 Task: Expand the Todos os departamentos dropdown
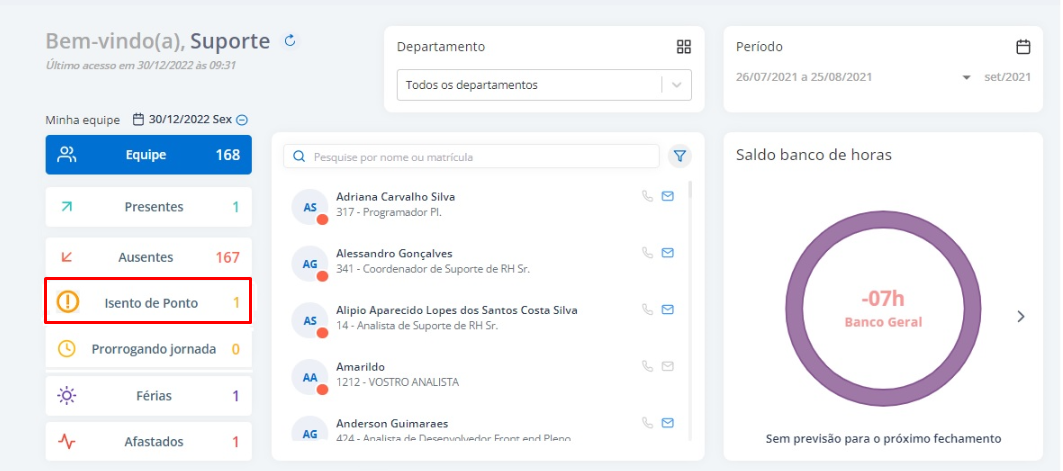coord(678,85)
